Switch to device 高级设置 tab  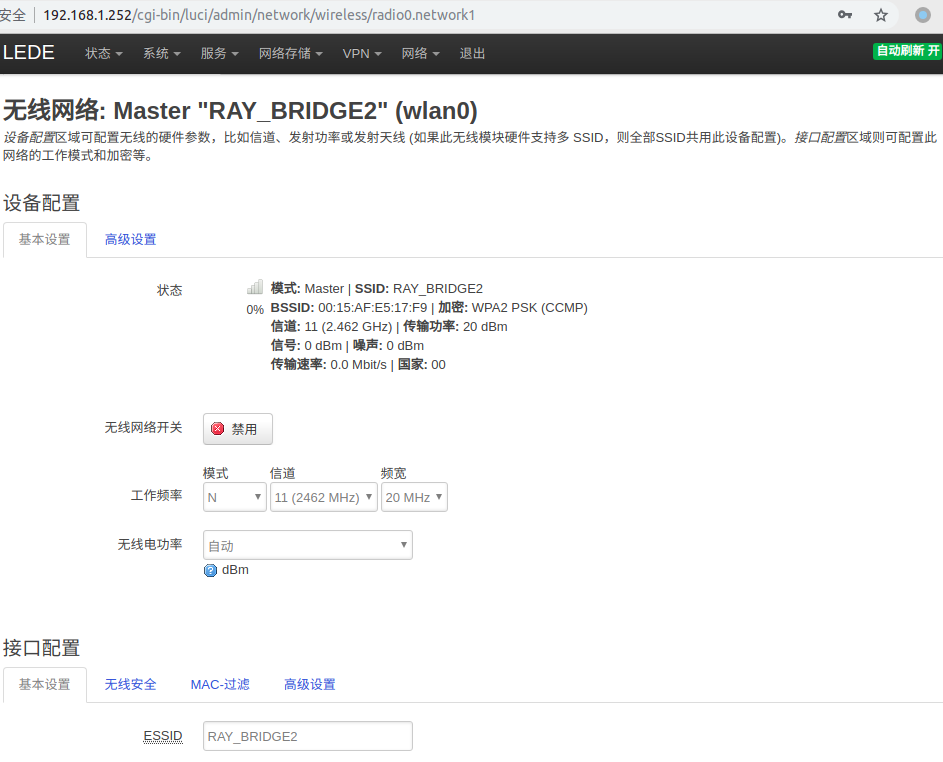(x=130, y=240)
